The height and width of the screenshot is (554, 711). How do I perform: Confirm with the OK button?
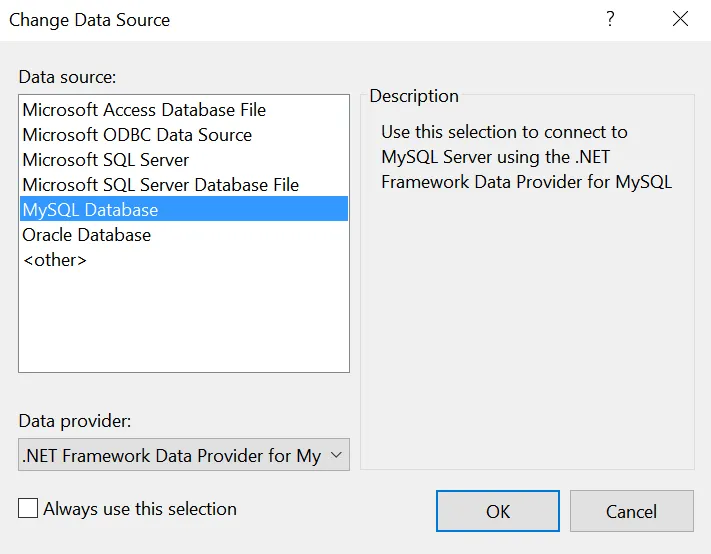tap(498, 511)
